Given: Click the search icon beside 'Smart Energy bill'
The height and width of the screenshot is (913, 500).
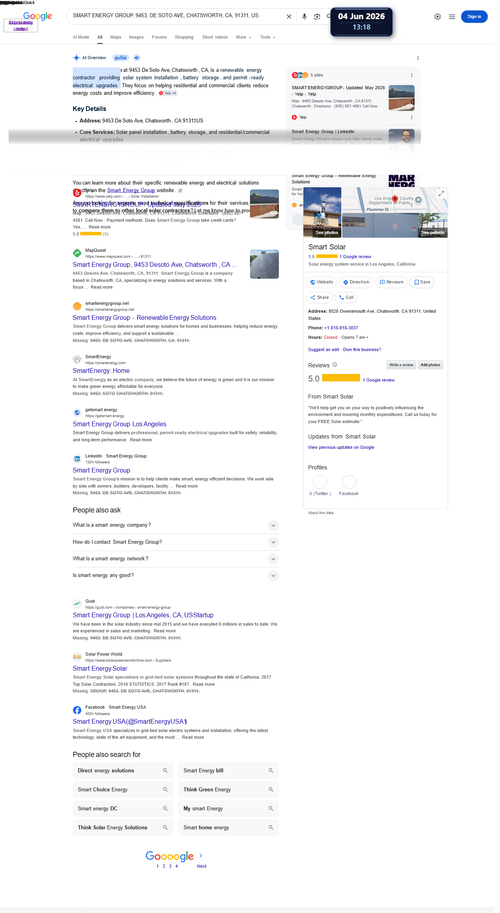Looking at the screenshot, I should click(x=271, y=770).
